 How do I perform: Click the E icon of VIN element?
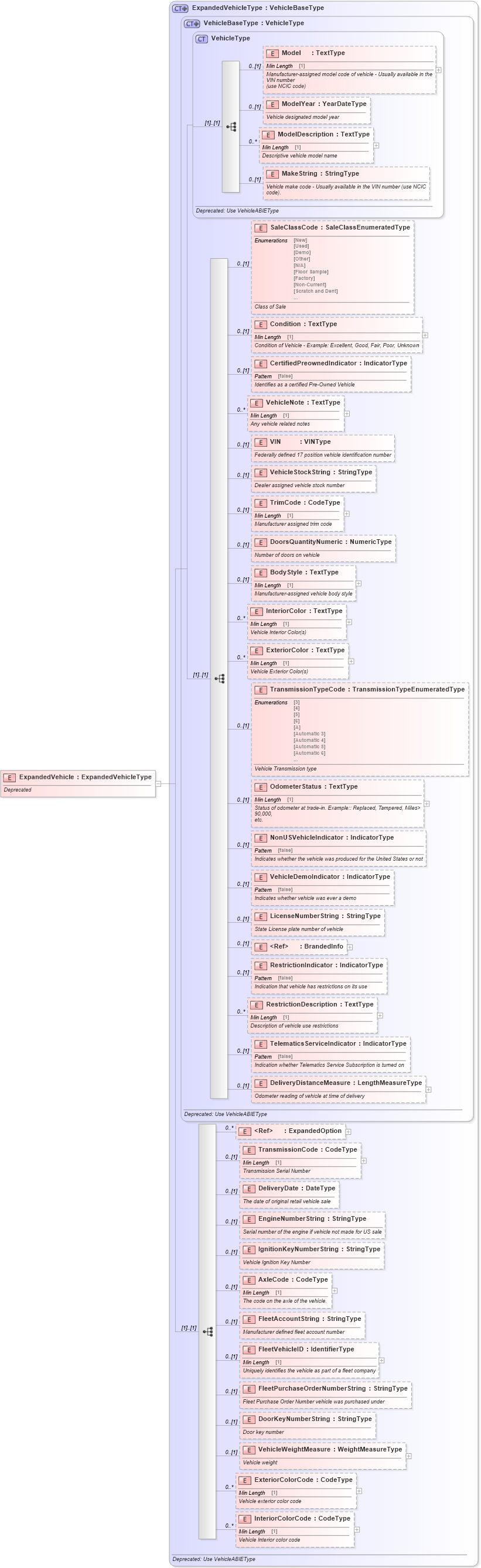tap(261, 442)
